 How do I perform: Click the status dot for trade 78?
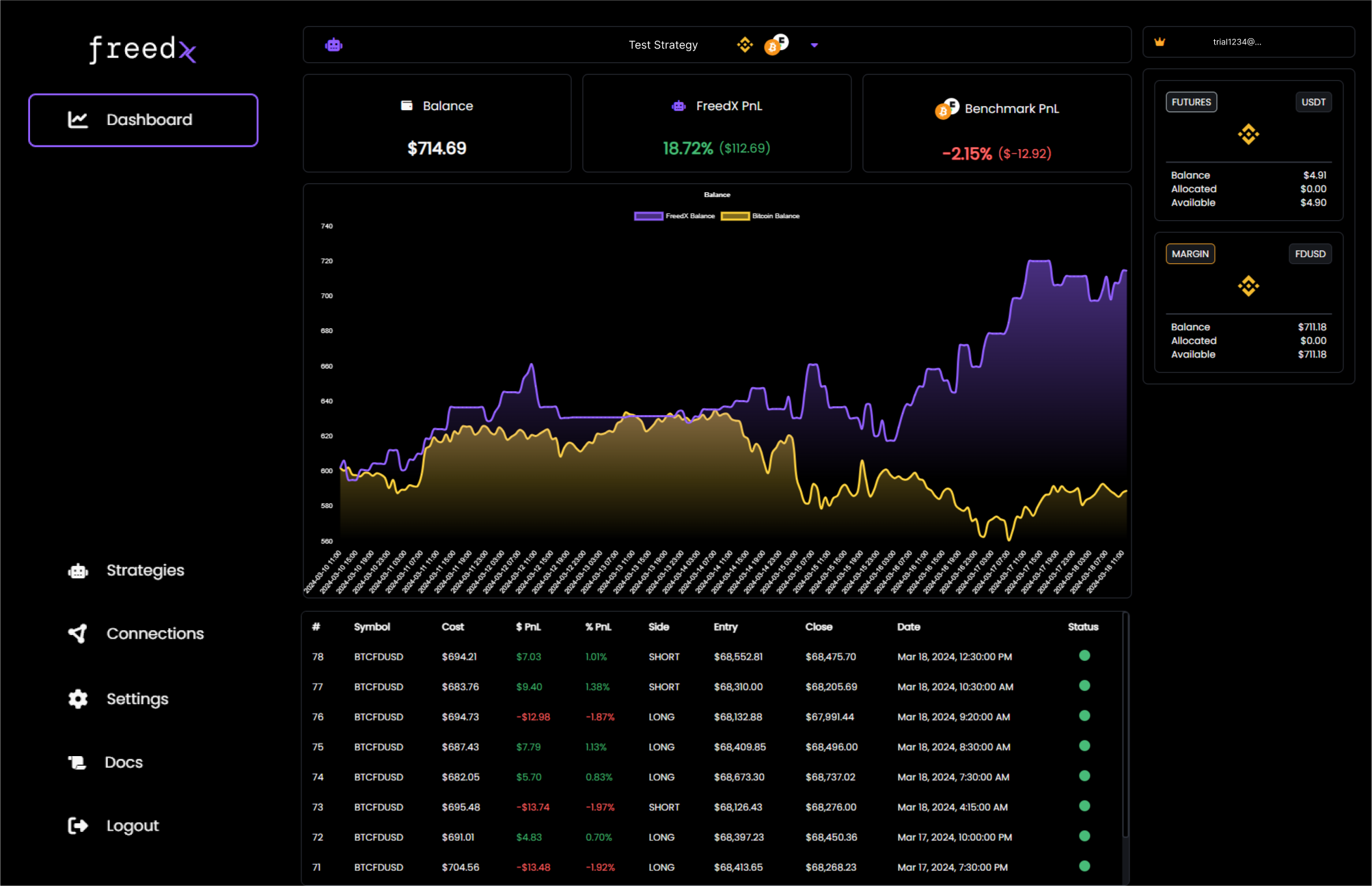point(1084,656)
